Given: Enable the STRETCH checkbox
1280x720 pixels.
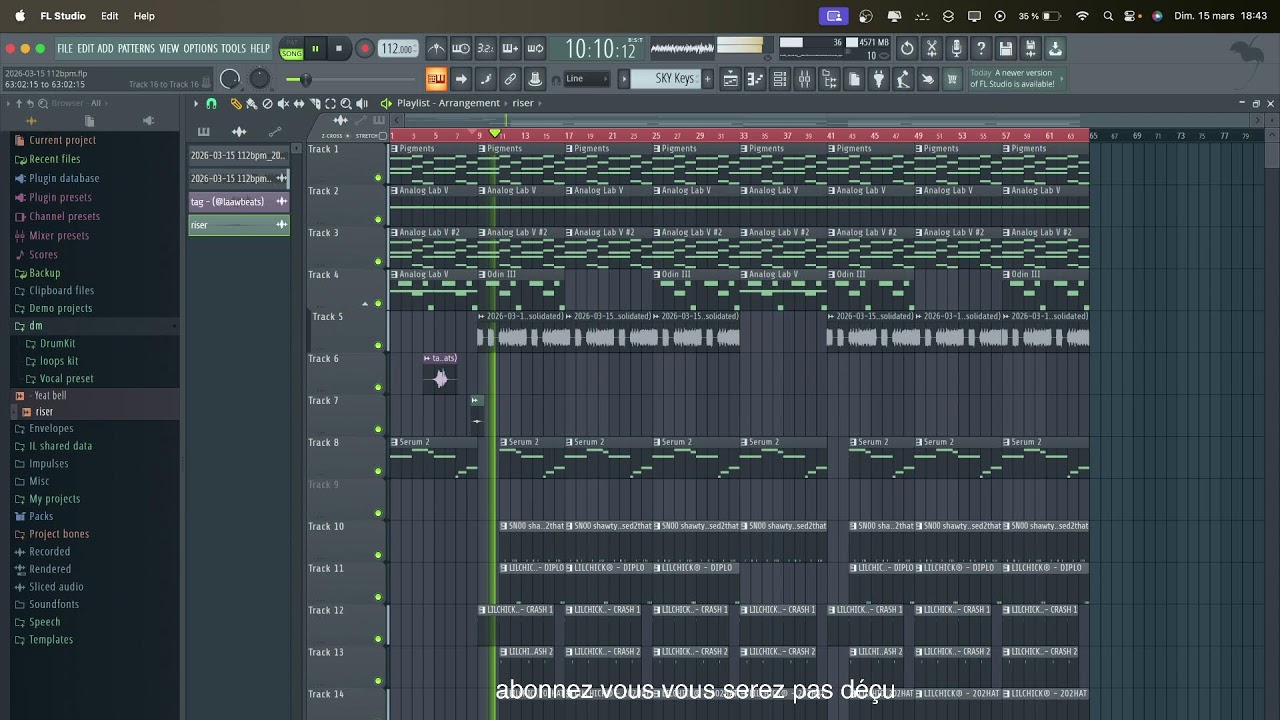Looking at the screenshot, I should pos(382,135).
